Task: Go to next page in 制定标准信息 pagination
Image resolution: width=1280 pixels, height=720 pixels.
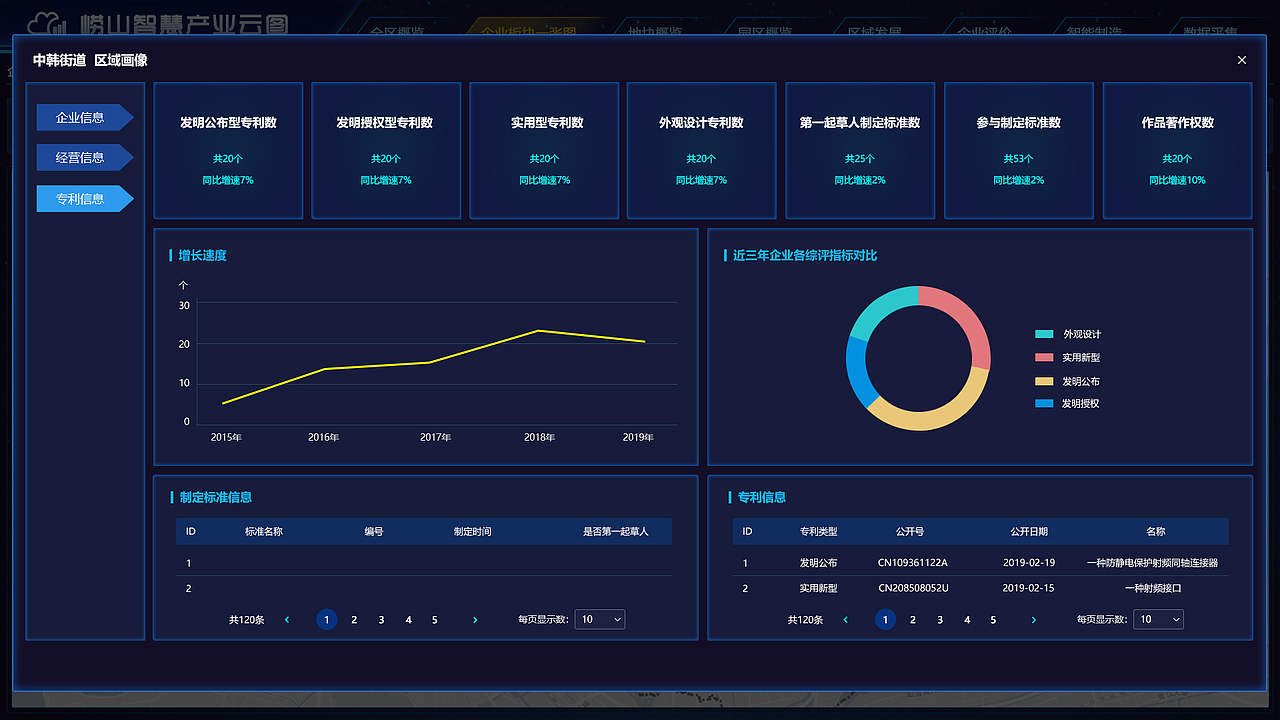Action: pos(475,620)
